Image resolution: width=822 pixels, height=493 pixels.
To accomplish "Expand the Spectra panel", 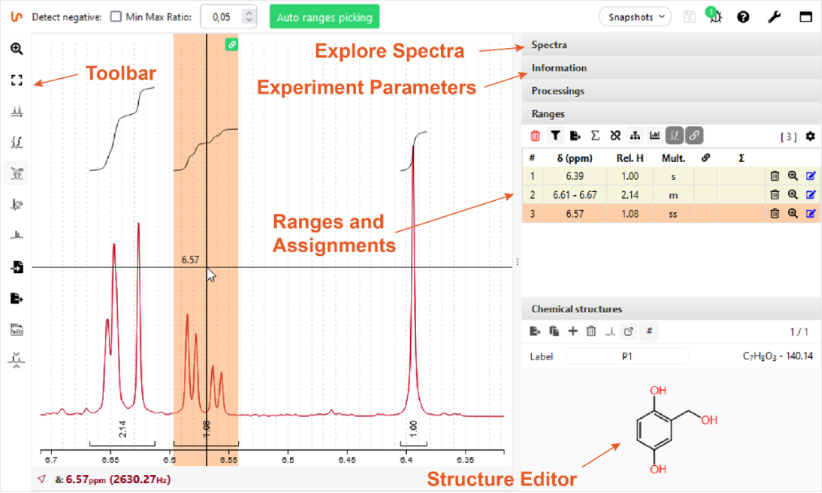I will pos(670,45).
